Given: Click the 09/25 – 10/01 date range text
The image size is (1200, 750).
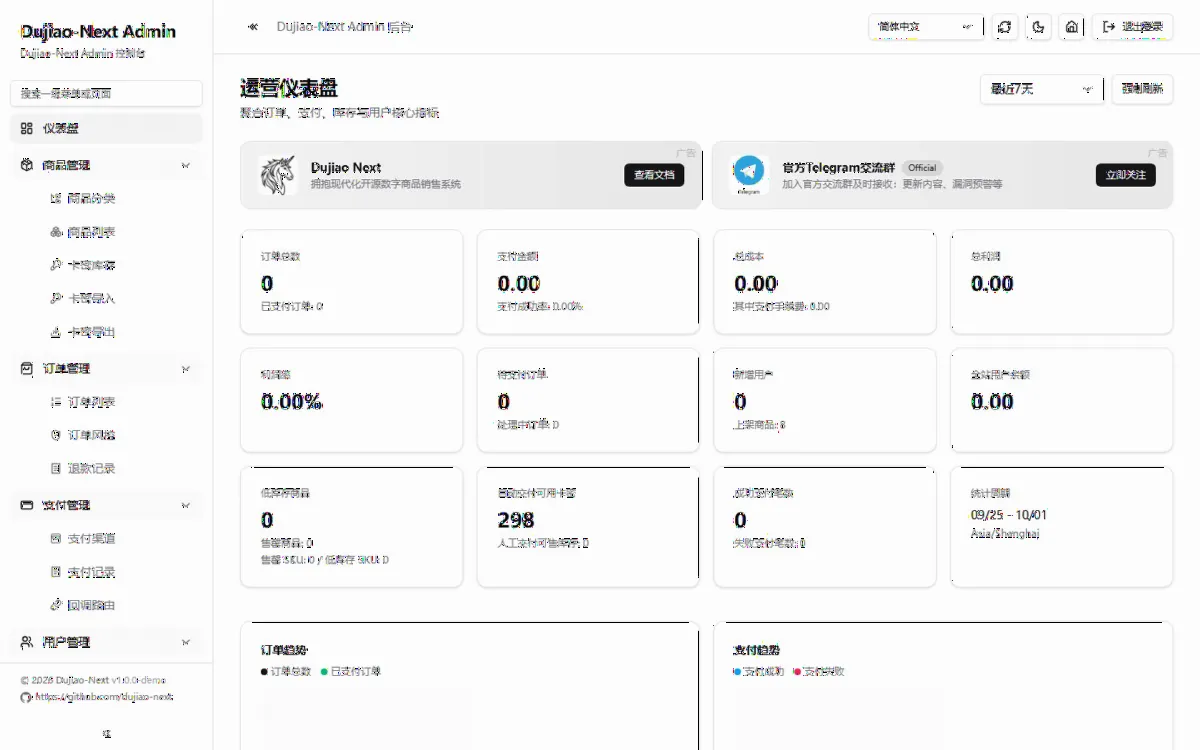Looking at the screenshot, I should [x=1009, y=515].
